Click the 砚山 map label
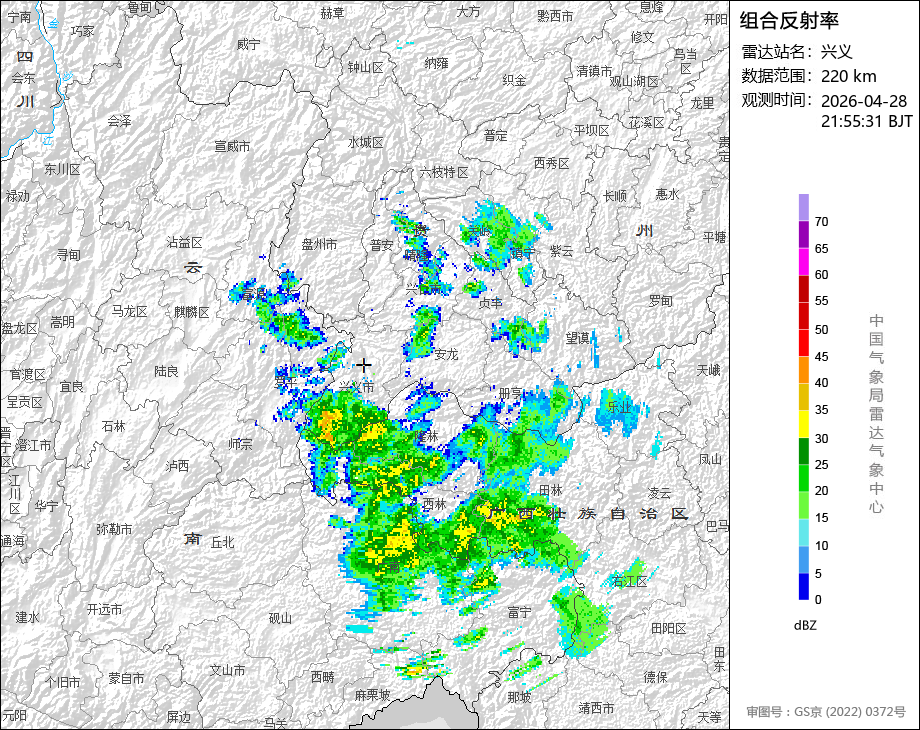 280,617
